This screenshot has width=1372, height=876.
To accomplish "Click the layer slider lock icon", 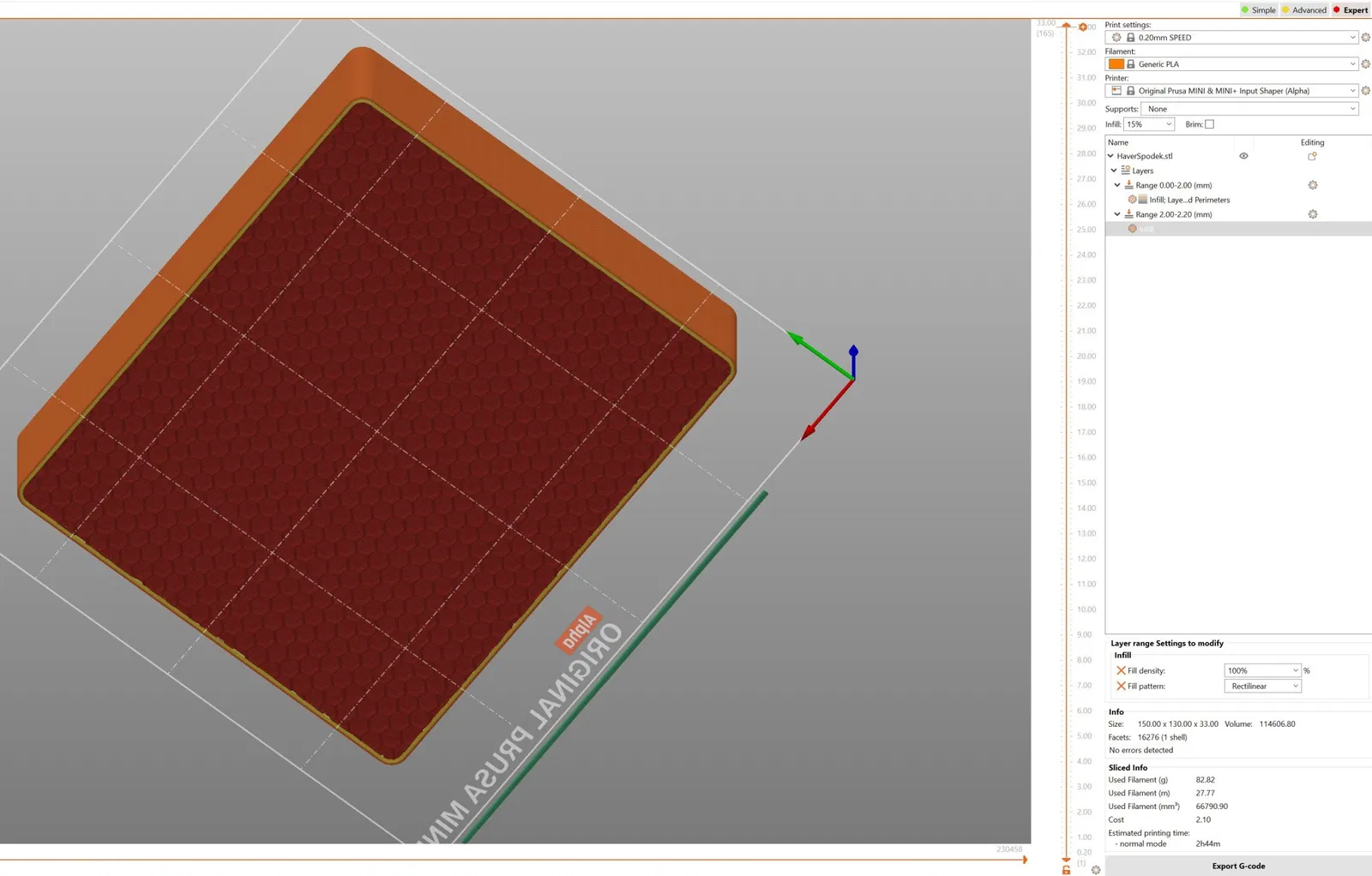I will [1066, 870].
